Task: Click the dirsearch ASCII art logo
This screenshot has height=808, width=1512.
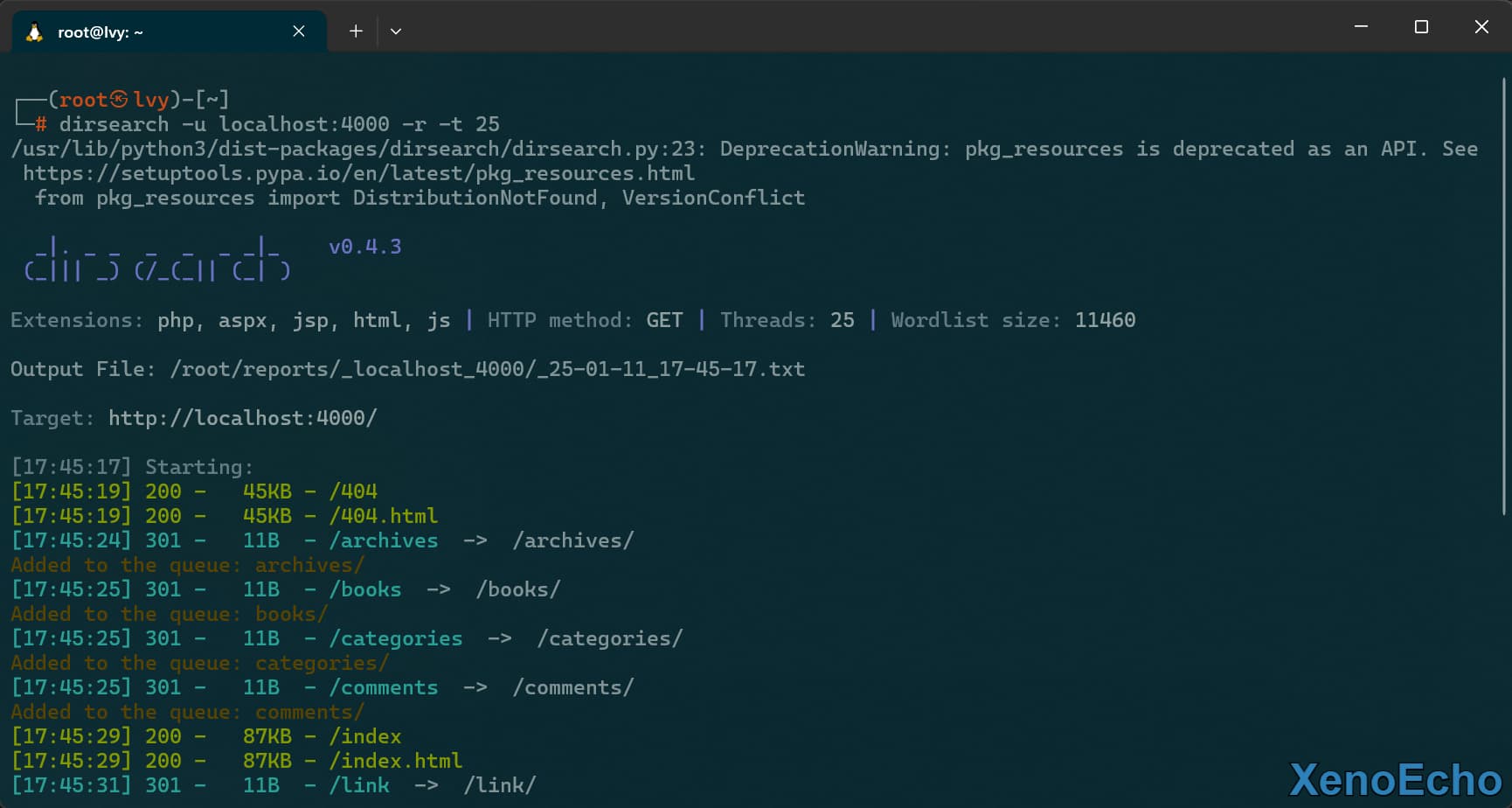Action: click(x=157, y=260)
